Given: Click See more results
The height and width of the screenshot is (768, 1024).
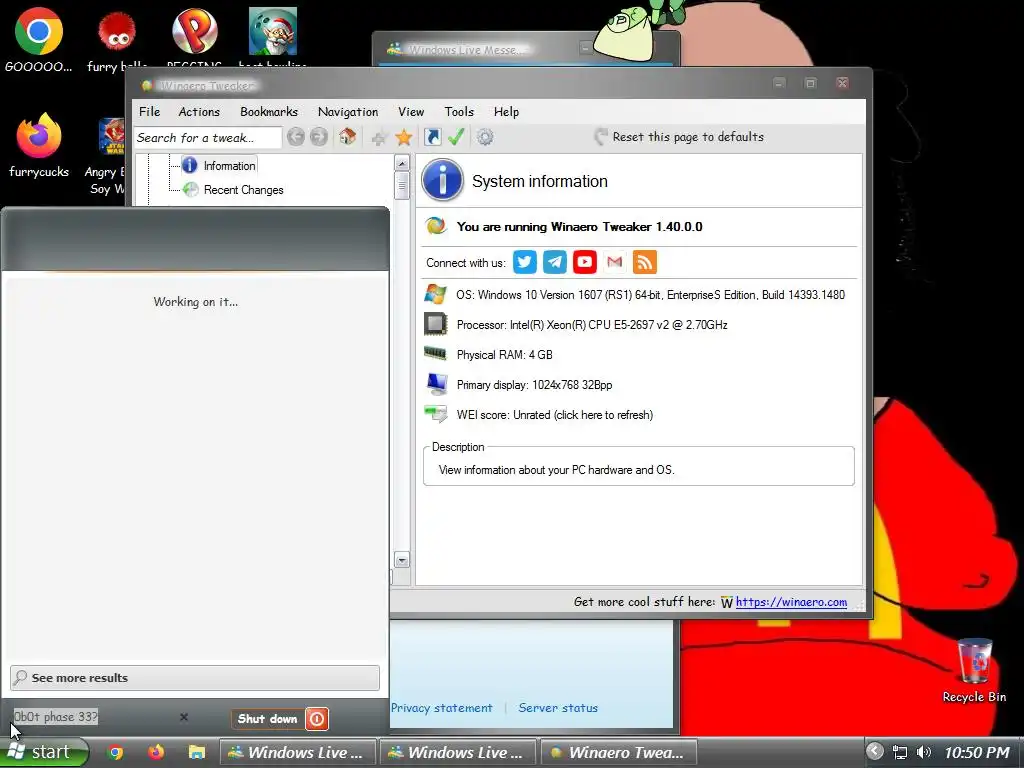Looking at the screenshot, I should click(195, 678).
